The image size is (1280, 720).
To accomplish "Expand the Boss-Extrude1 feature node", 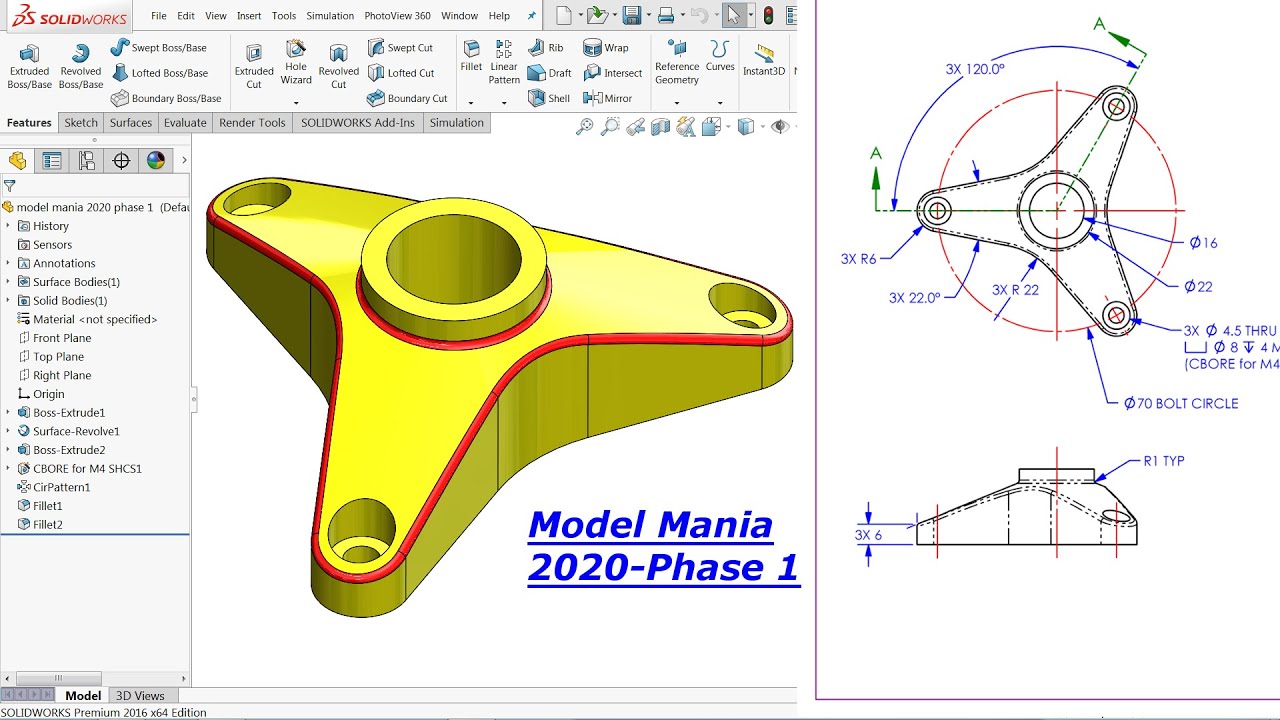I will pyautogui.click(x=8, y=413).
